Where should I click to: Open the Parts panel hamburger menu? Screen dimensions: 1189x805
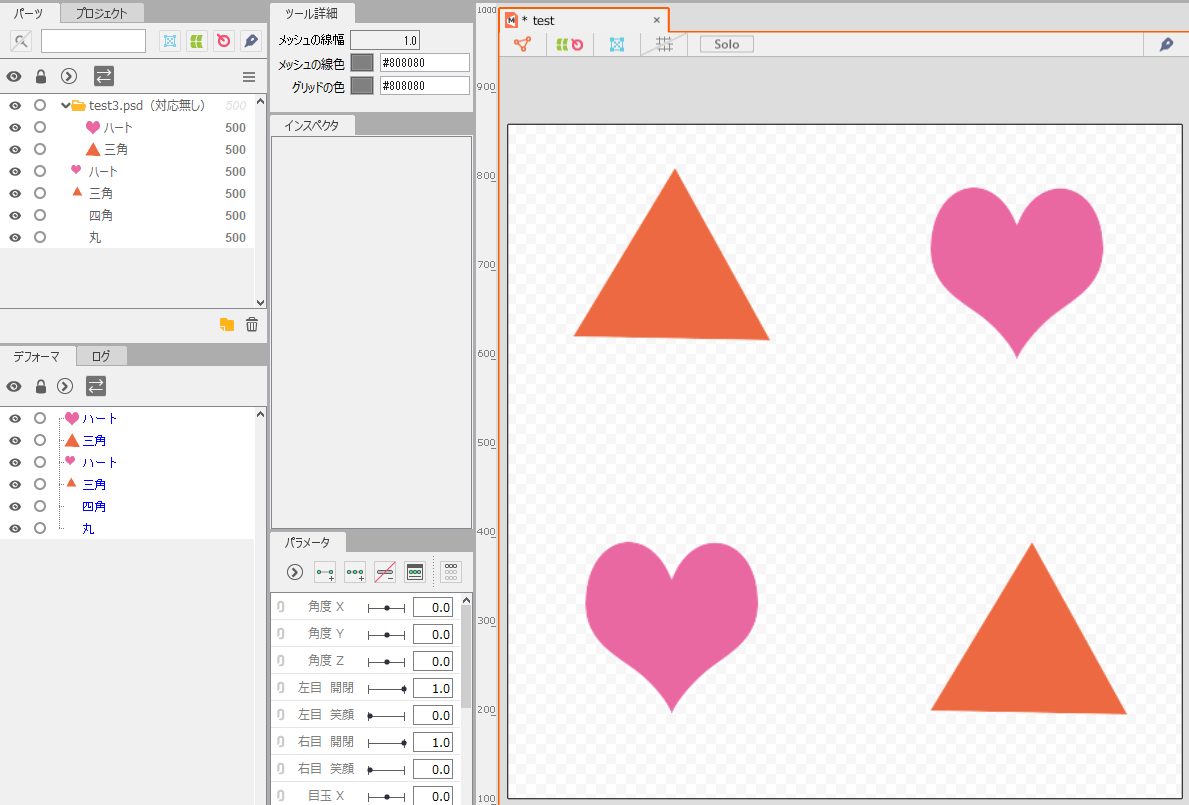249,76
